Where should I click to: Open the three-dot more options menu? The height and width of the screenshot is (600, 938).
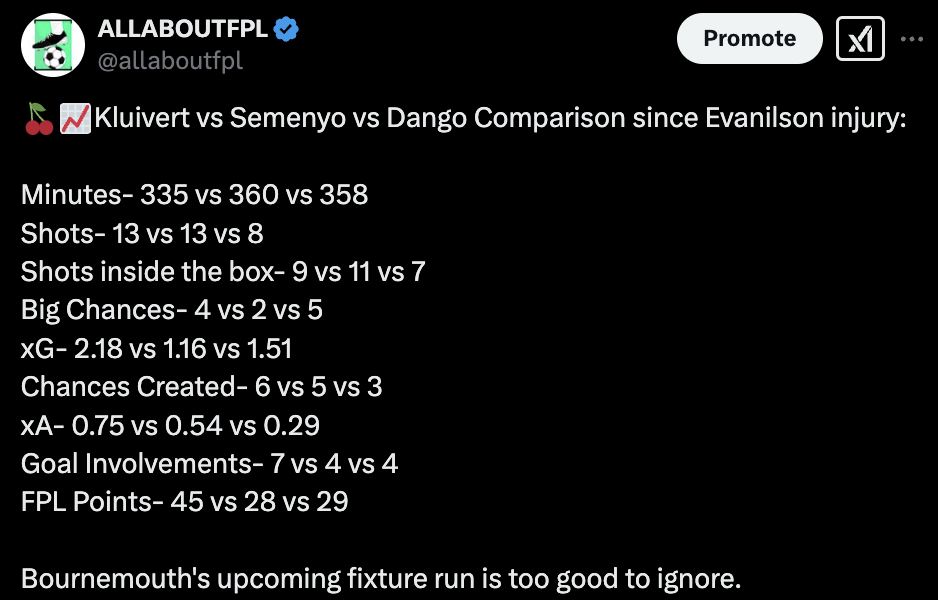(912, 39)
